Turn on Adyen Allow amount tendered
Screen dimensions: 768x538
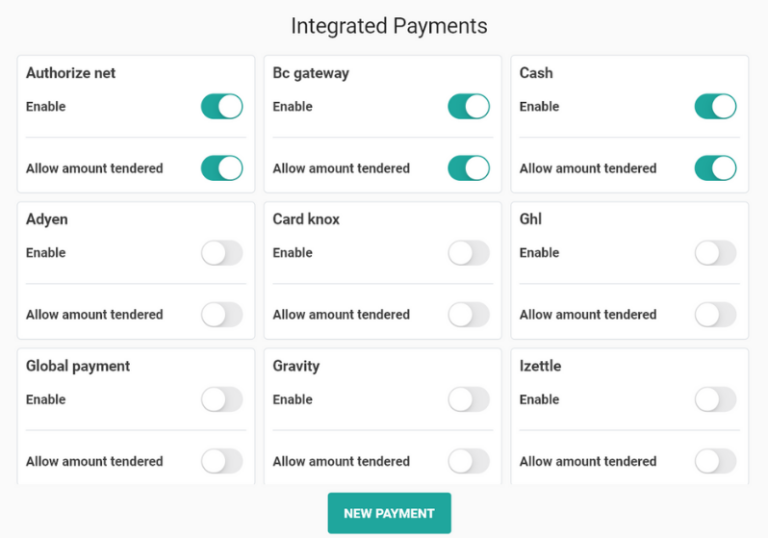pyautogui.click(x=222, y=314)
